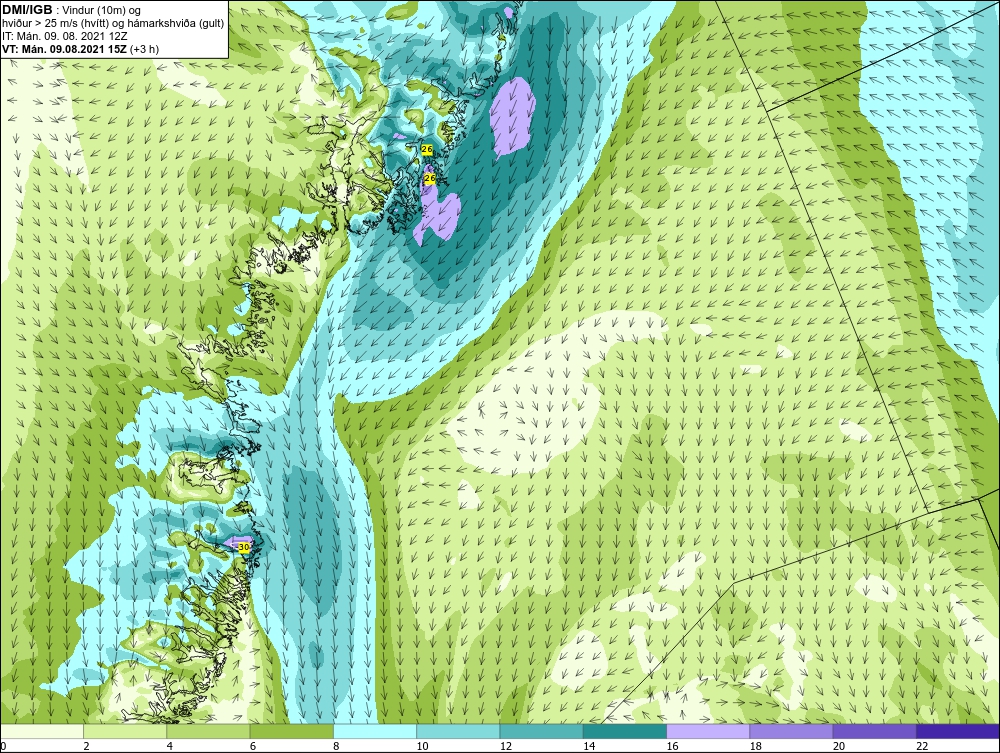Select the 6–8 m/s green legend block
This screenshot has width=1000, height=753.
pos(291,731)
